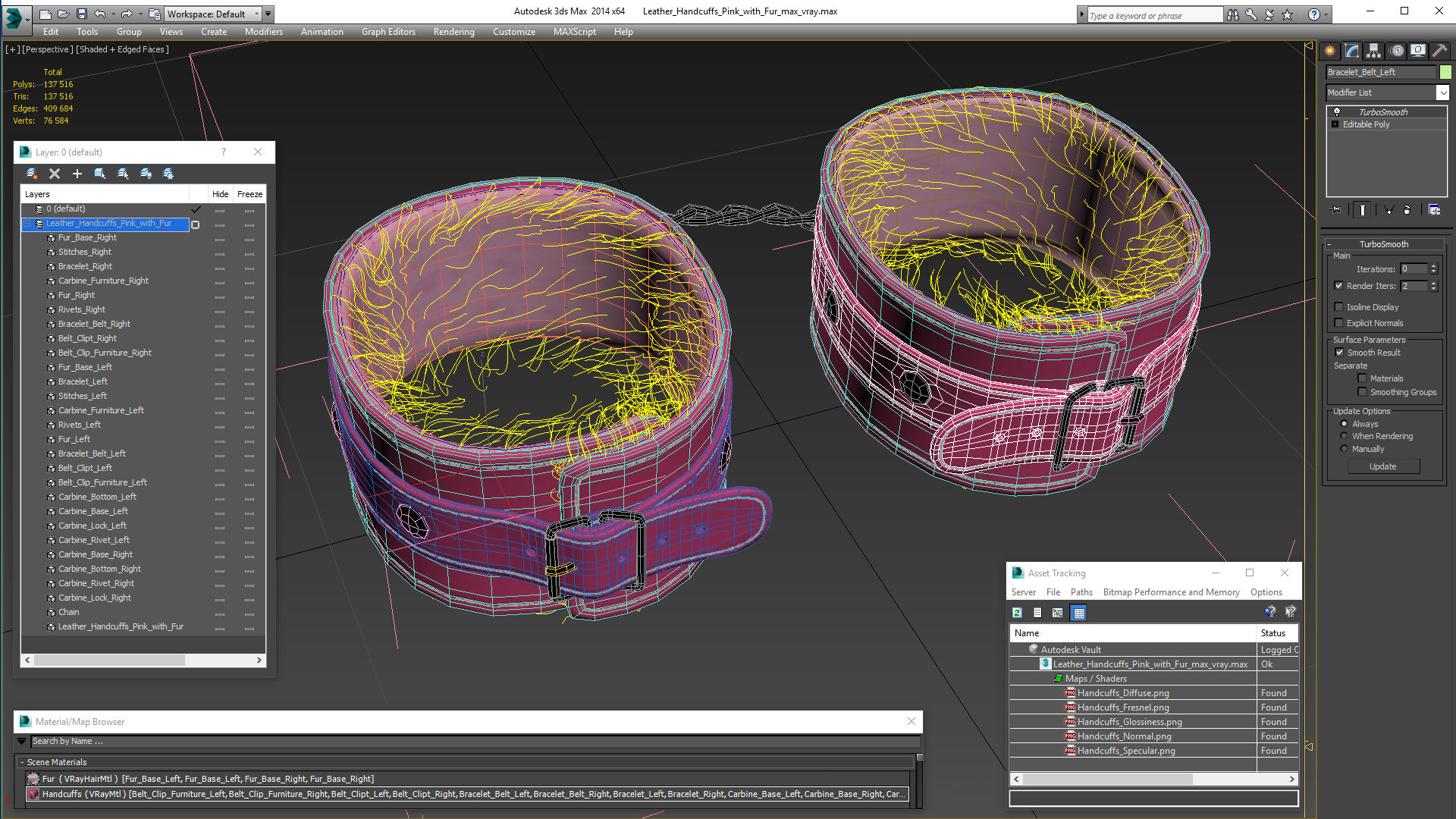Open the Hierarchy command panel tab
The image size is (1456, 819).
click(x=1373, y=51)
